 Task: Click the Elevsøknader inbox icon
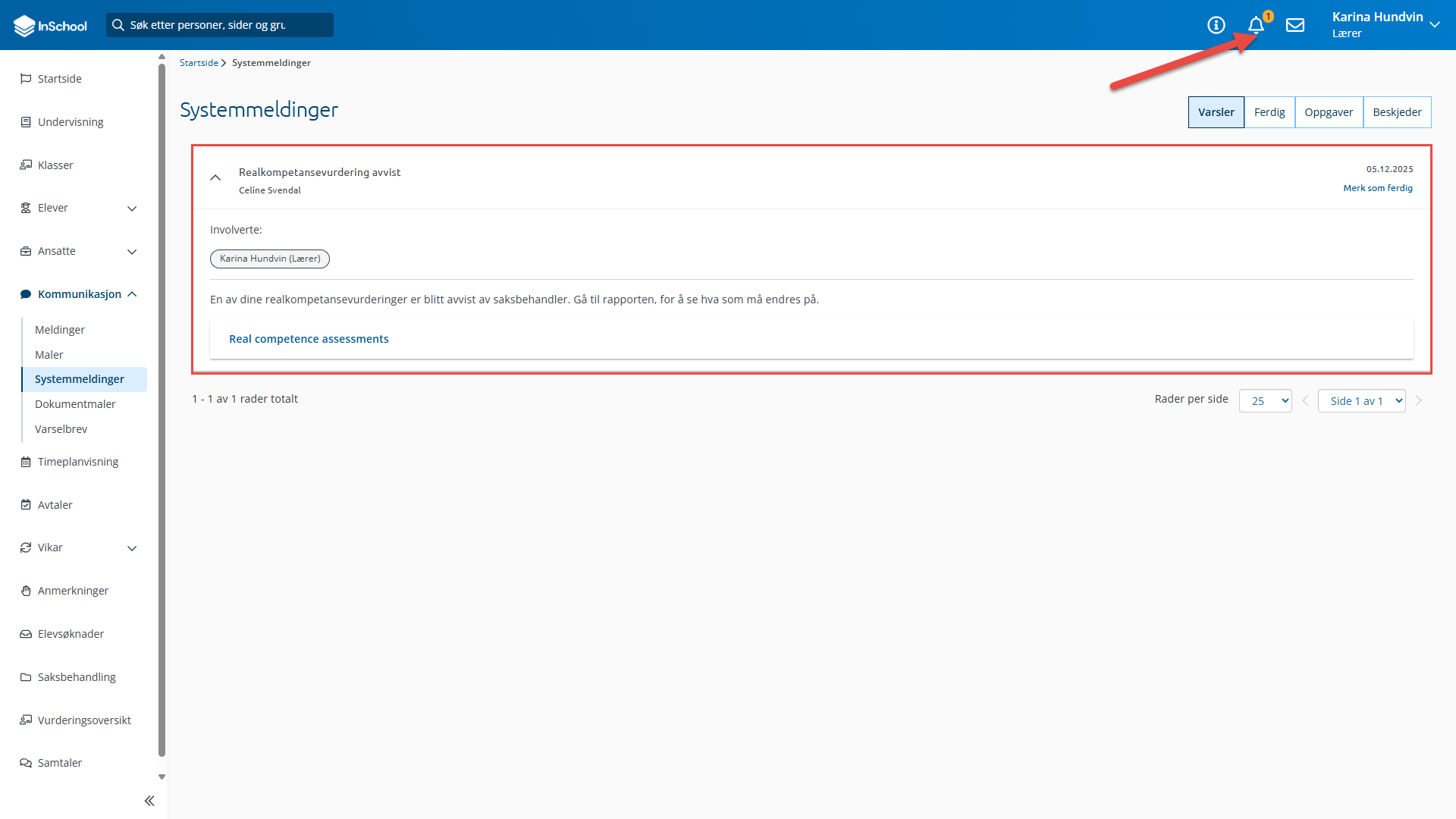click(x=26, y=634)
